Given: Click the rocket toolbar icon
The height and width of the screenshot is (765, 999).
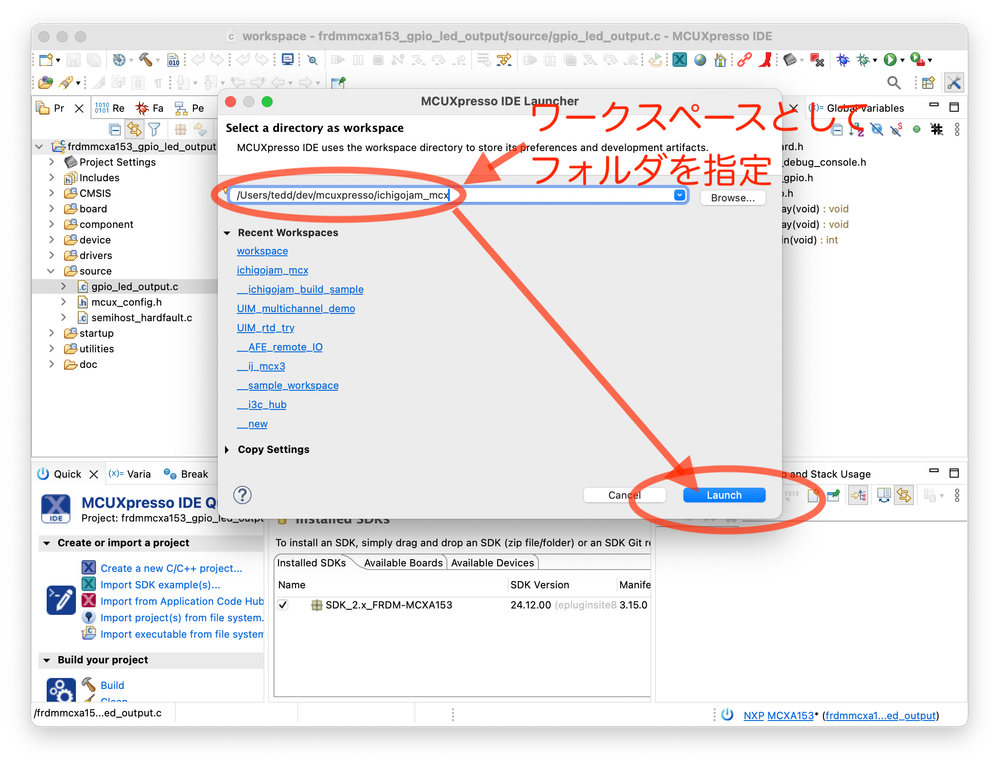Looking at the screenshot, I should tap(66, 83).
